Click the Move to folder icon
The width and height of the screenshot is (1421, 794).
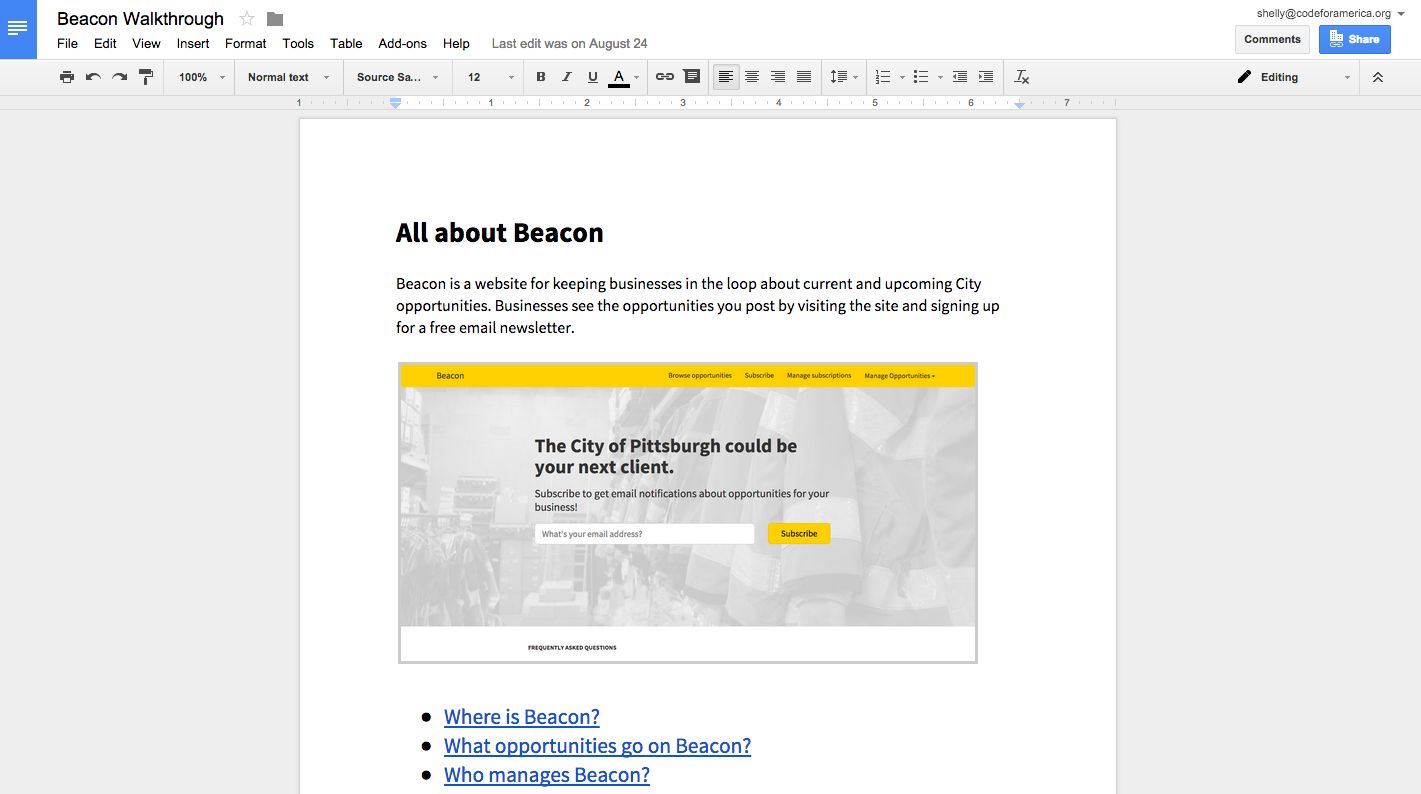[x=275, y=19]
